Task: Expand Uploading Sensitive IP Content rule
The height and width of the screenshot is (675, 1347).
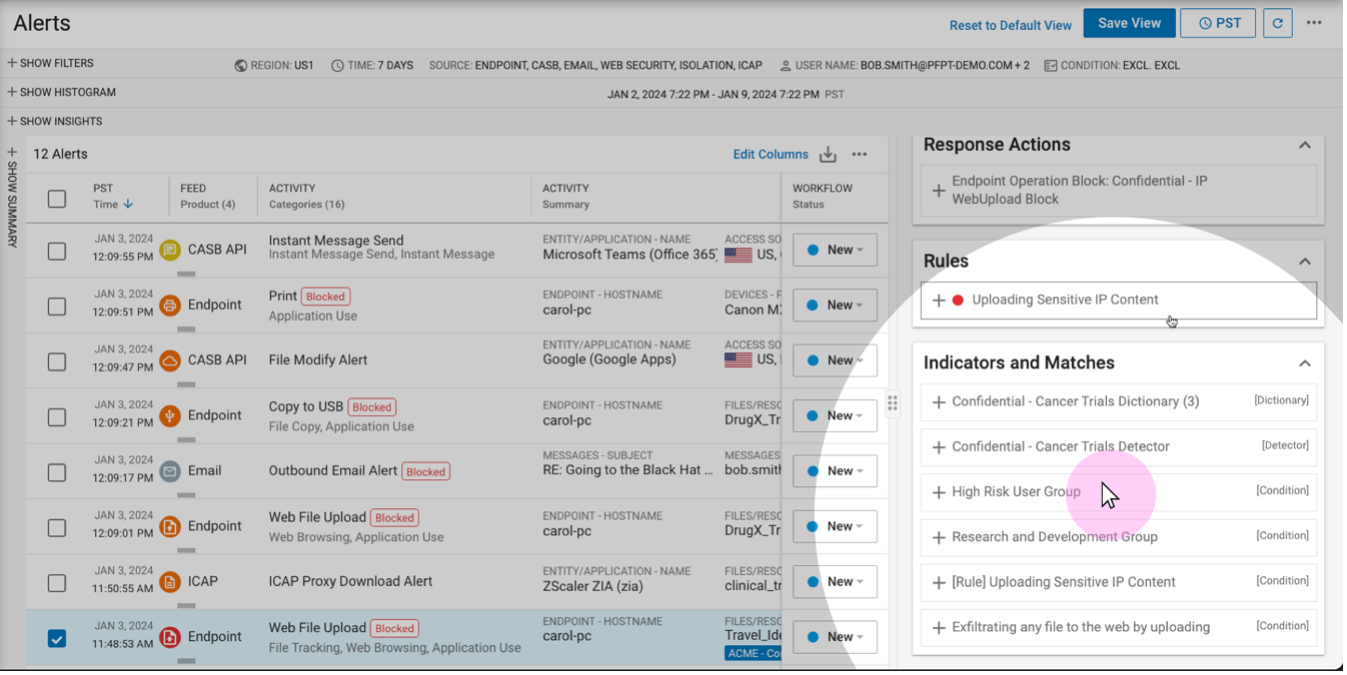Action: point(938,300)
